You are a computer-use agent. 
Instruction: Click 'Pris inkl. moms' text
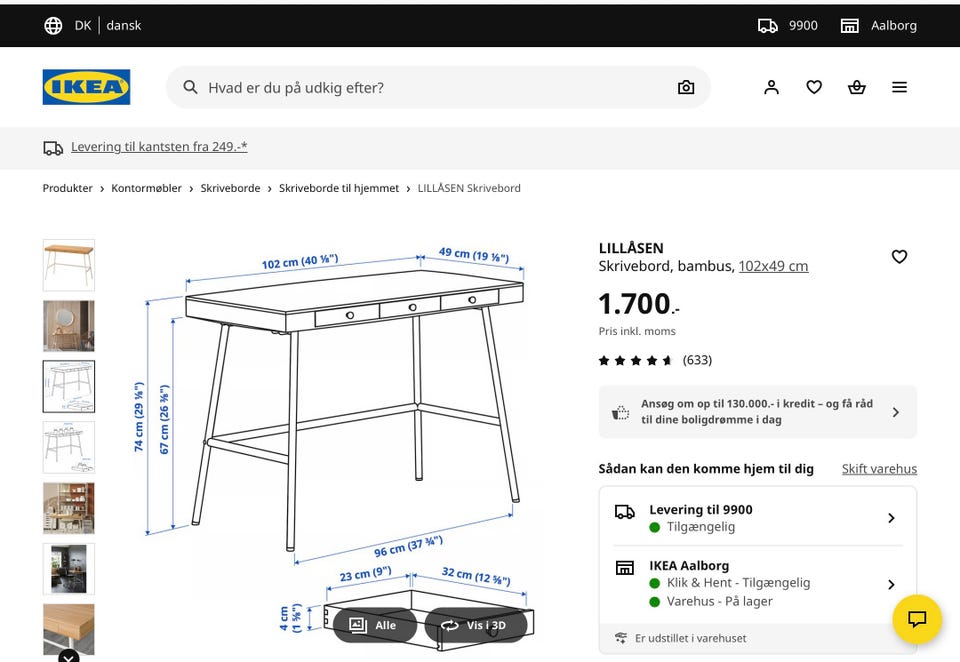coord(637,331)
